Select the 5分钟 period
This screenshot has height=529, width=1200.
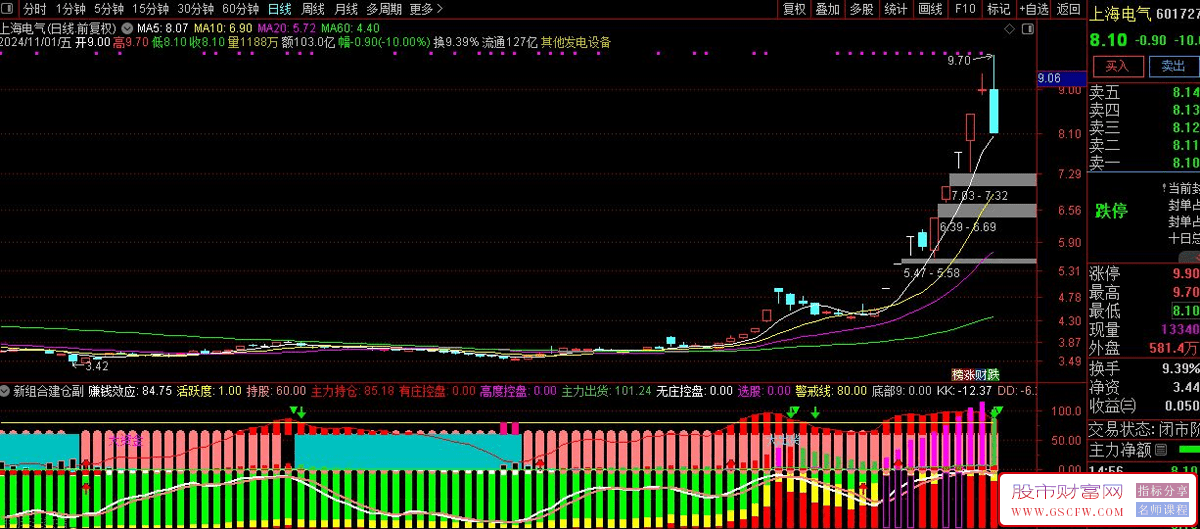click(110, 9)
